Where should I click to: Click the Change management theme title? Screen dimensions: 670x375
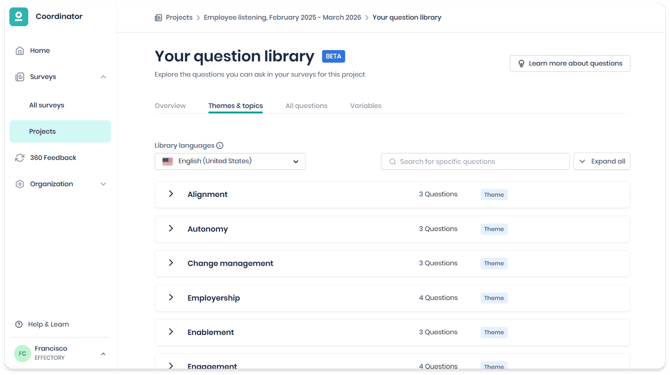click(230, 263)
